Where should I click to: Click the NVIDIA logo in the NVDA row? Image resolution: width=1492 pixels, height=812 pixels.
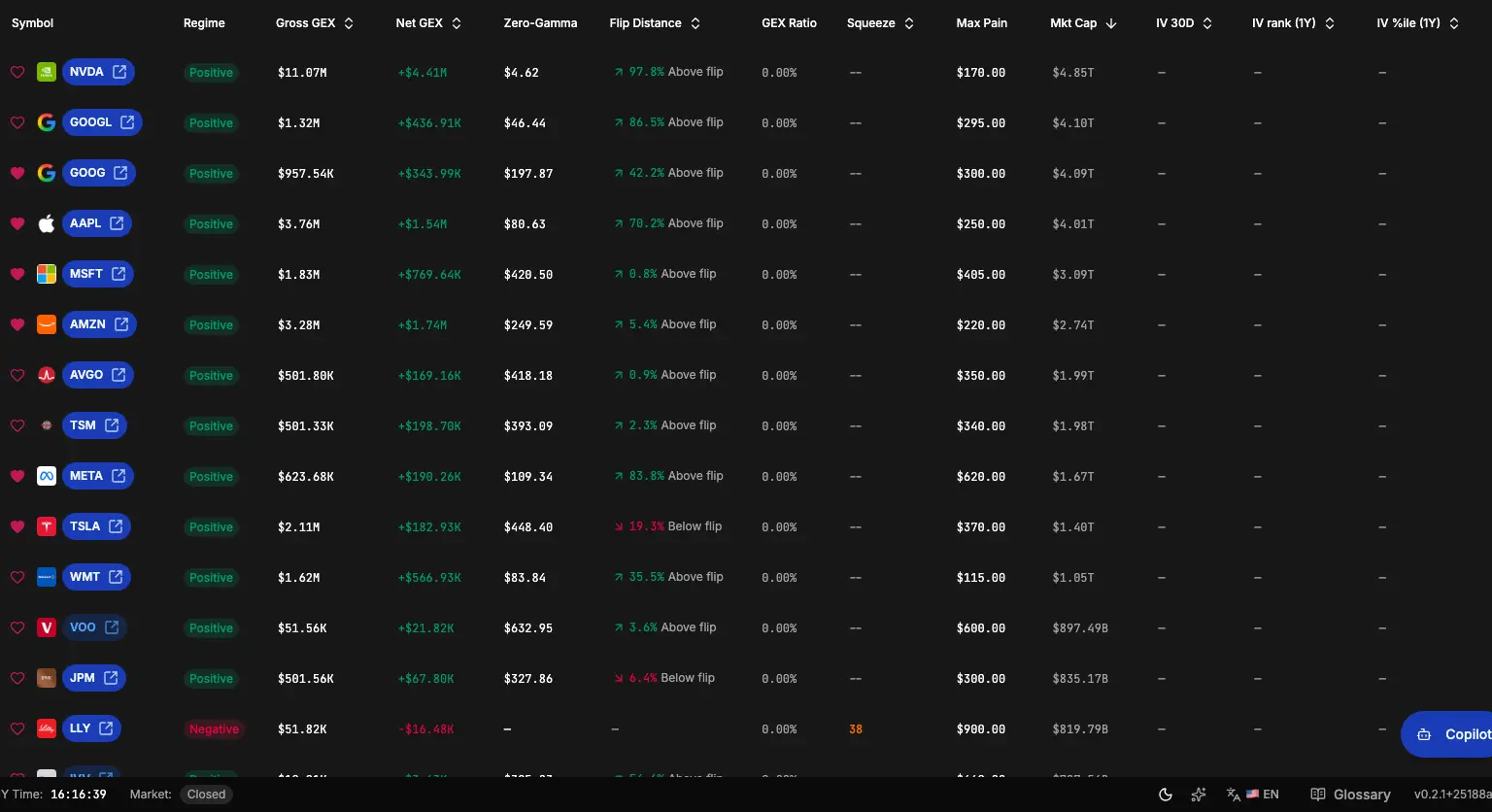coord(46,72)
